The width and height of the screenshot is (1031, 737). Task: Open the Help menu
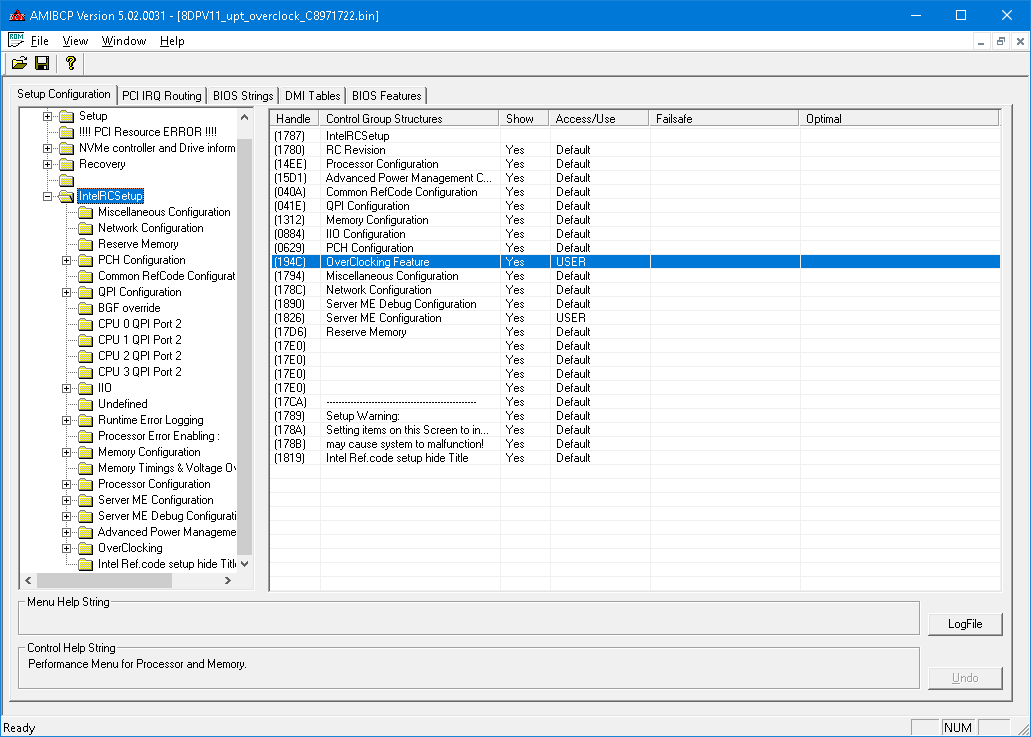point(172,41)
